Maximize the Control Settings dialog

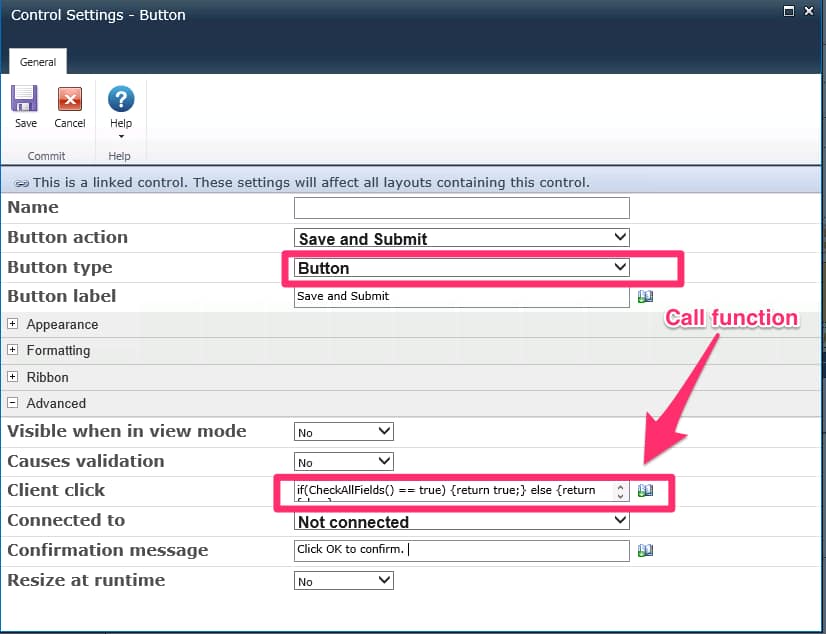(790, 11)
